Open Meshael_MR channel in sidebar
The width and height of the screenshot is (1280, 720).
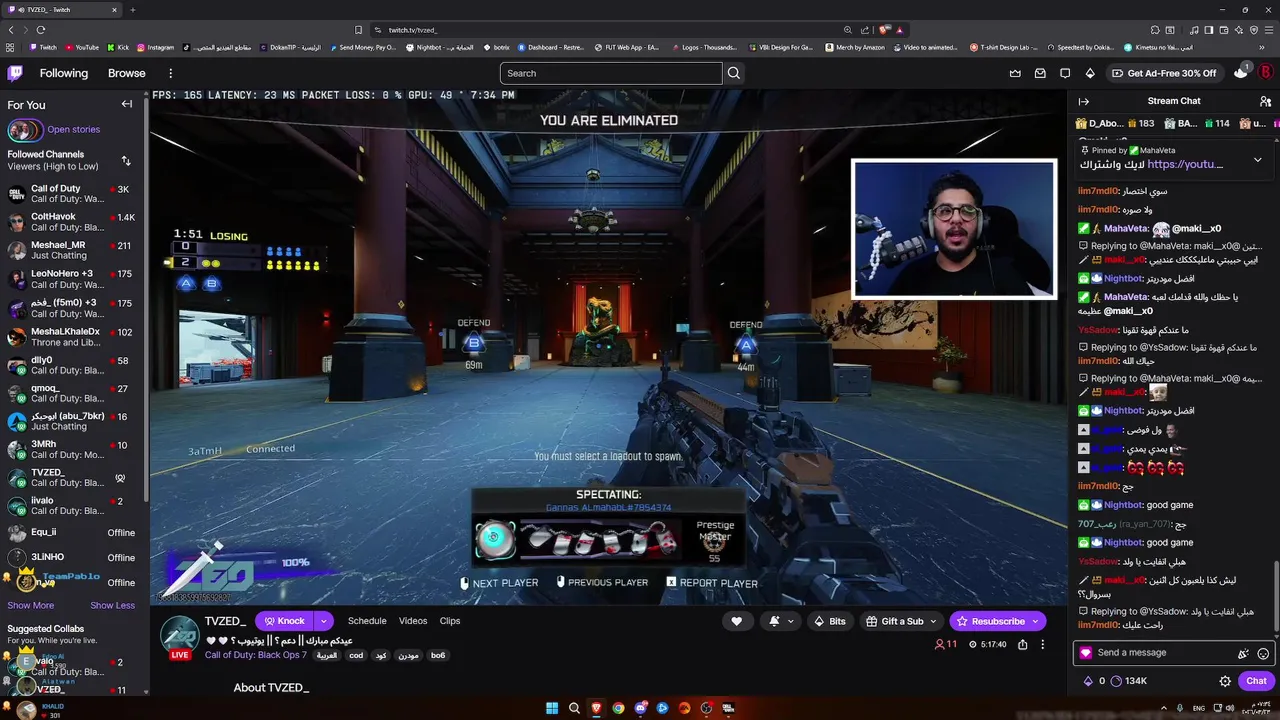[x=72, y=250]
